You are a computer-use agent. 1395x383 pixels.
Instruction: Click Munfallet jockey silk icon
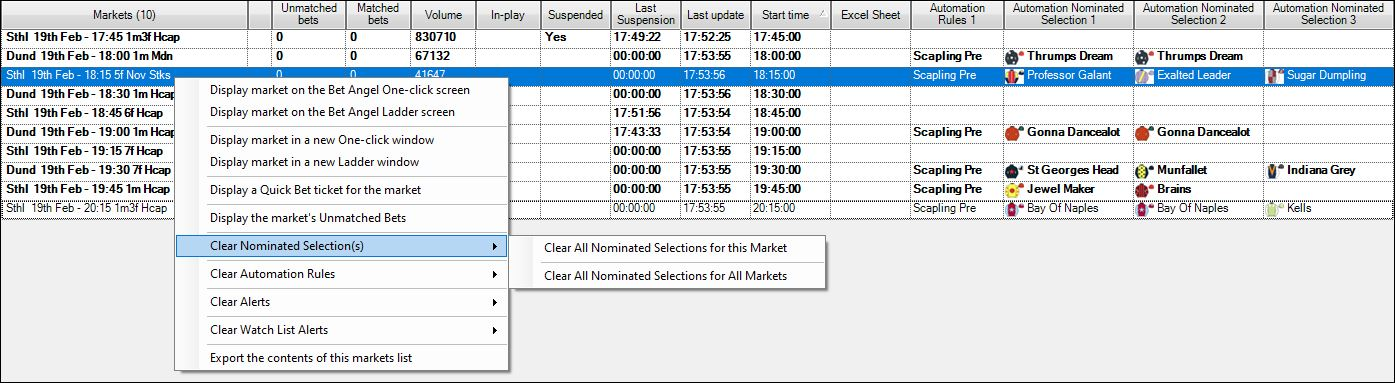[1145, 171]
